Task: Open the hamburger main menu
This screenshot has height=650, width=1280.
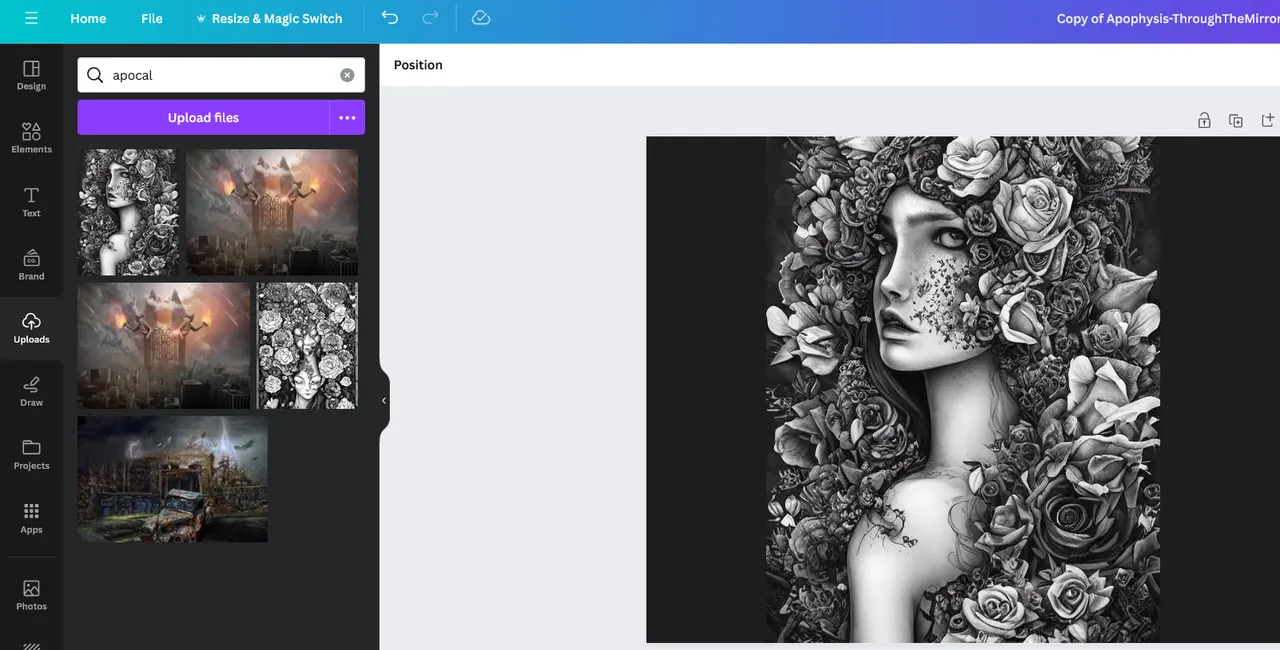Action: pos(31,18)
